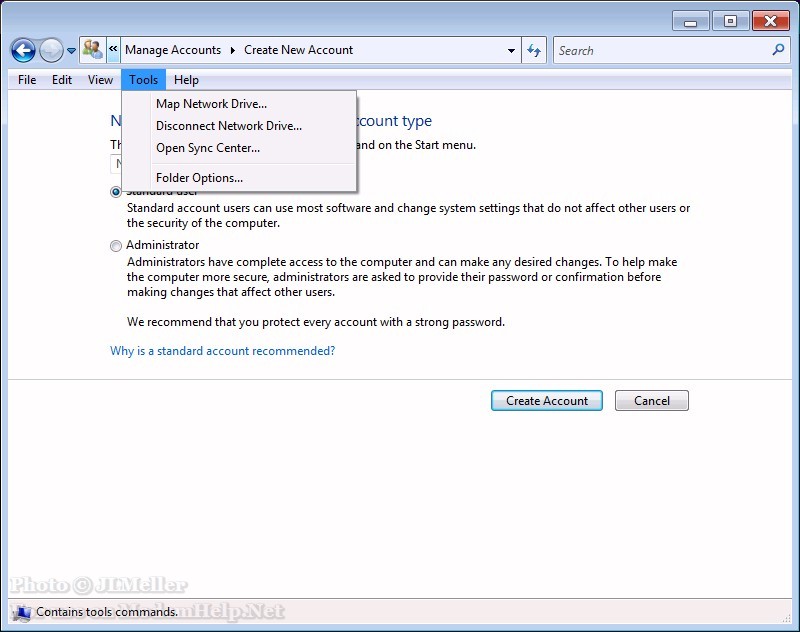This screenshot has height=632, width=800.
Task: Click the Cancel button
Action: (652, 401)
